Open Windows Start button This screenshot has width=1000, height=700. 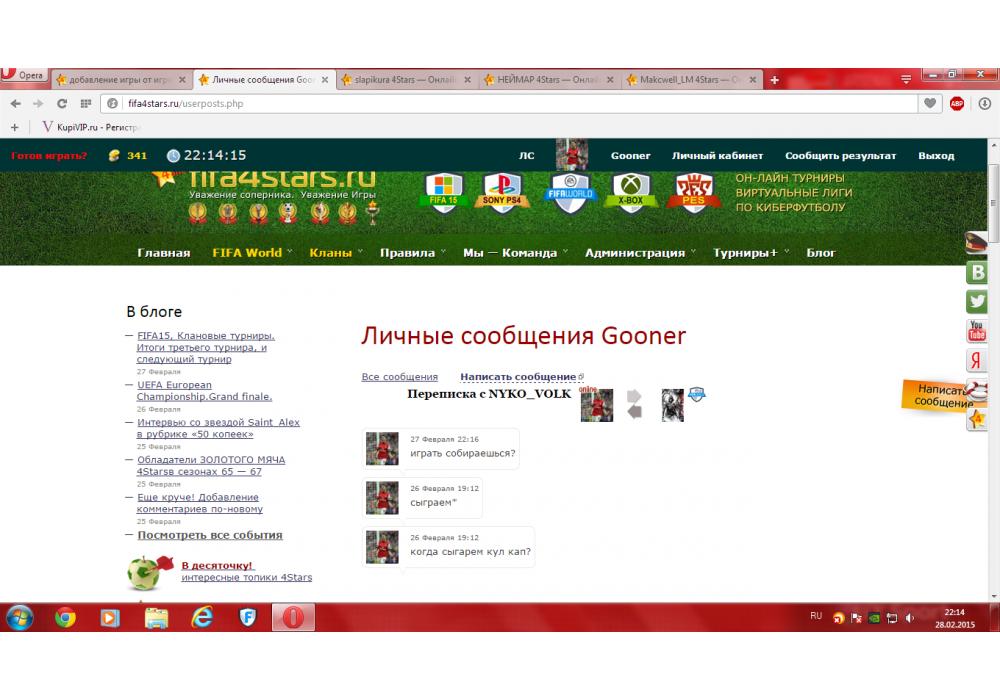19,617
